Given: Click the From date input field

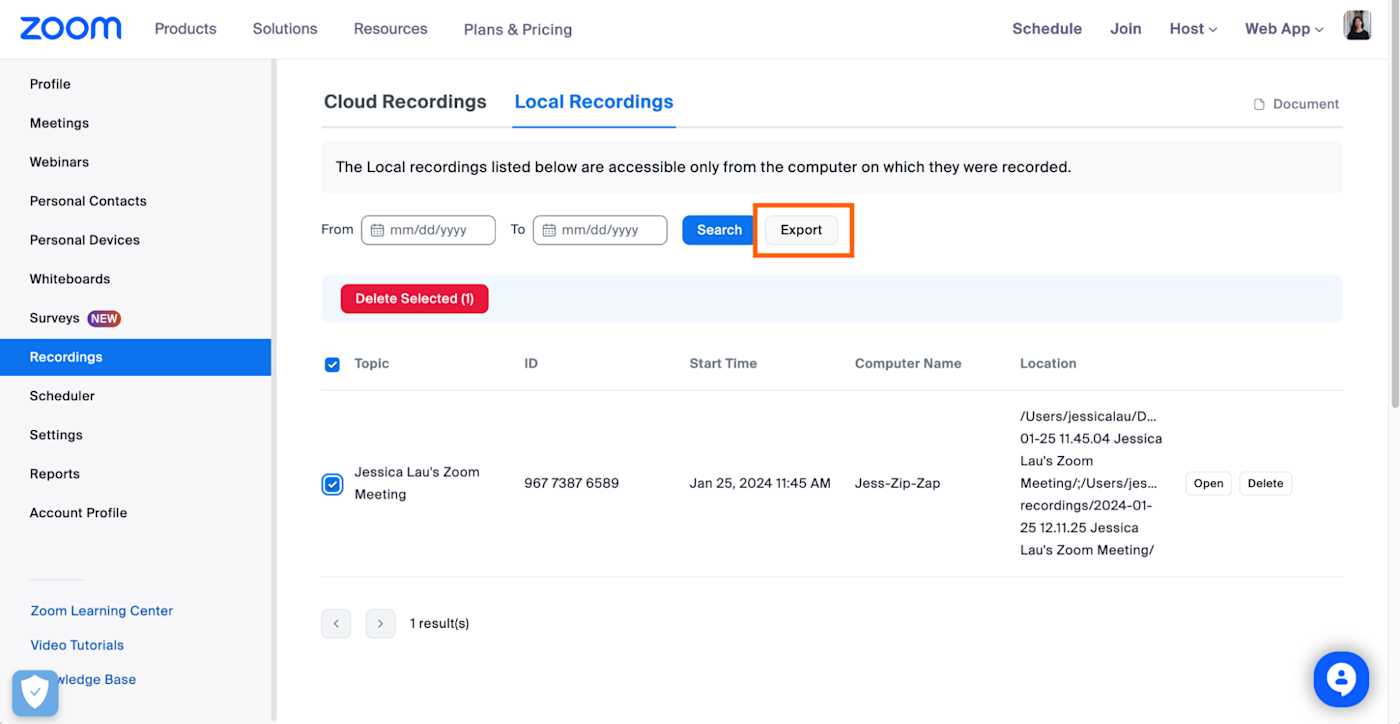Looking at the screenshot, I should 428,230.
